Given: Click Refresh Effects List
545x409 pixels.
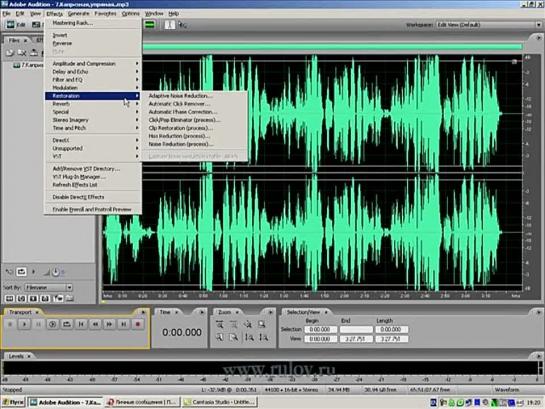Looking at the screenshot, I should pos(92,185).
